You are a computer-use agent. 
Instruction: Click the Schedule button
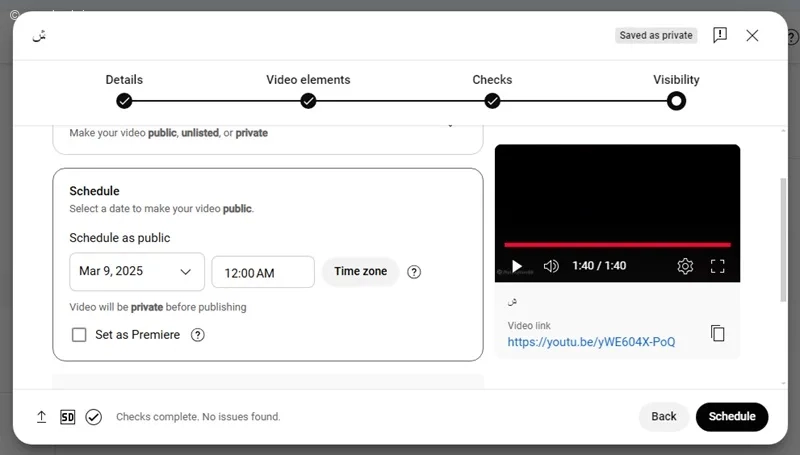[x=732, y=416]
